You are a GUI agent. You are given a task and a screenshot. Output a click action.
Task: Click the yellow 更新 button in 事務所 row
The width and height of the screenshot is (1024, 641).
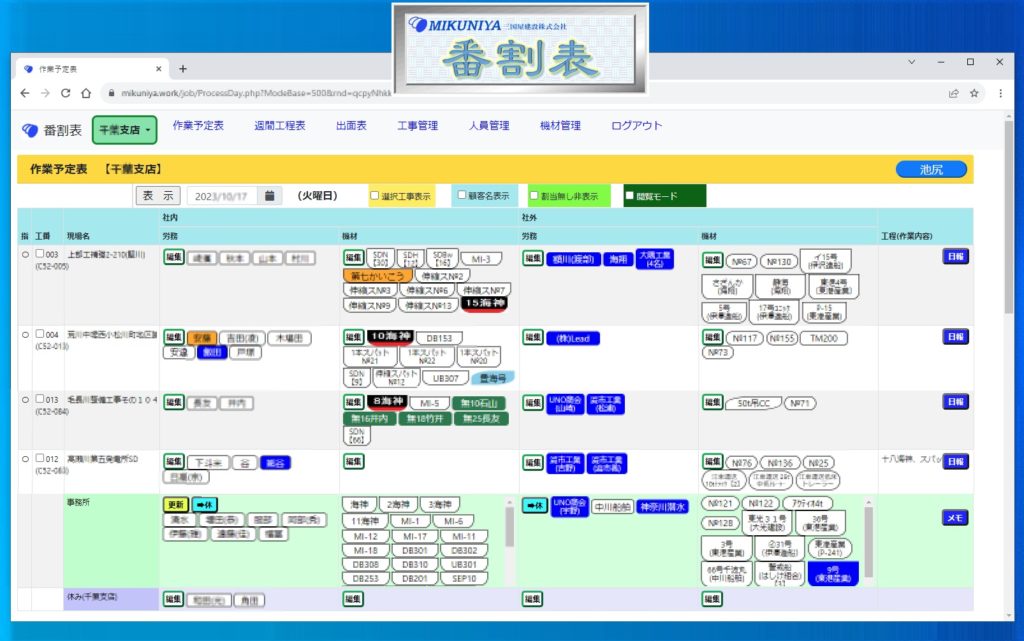175,505
